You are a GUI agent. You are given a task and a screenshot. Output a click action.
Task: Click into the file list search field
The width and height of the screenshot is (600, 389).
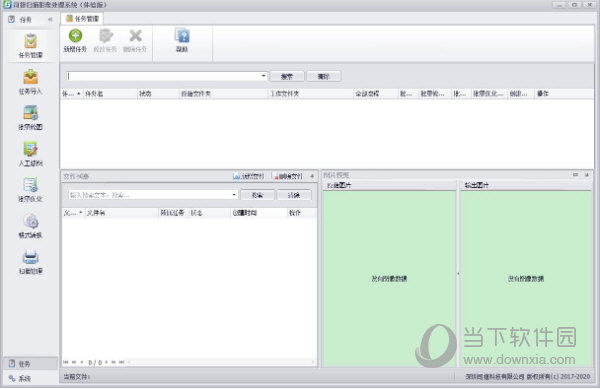(150, 195)
